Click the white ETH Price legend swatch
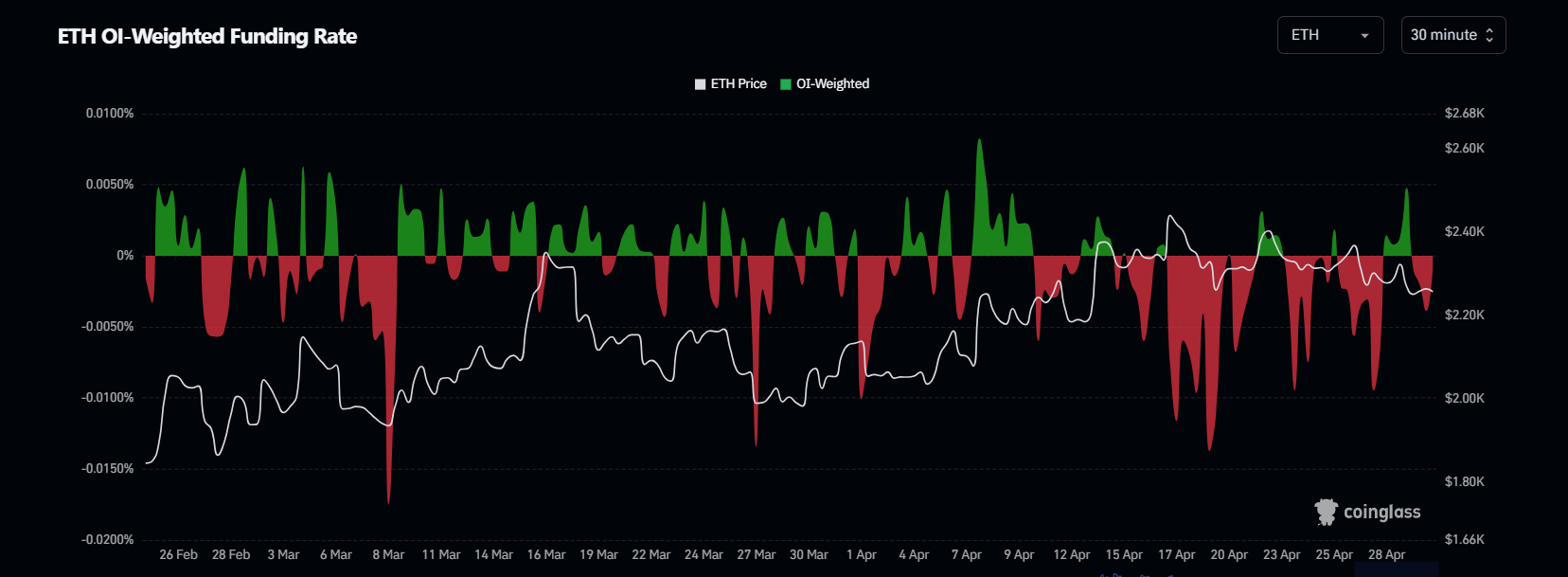This screenshot has height=577, width=1568. [701, 84]
